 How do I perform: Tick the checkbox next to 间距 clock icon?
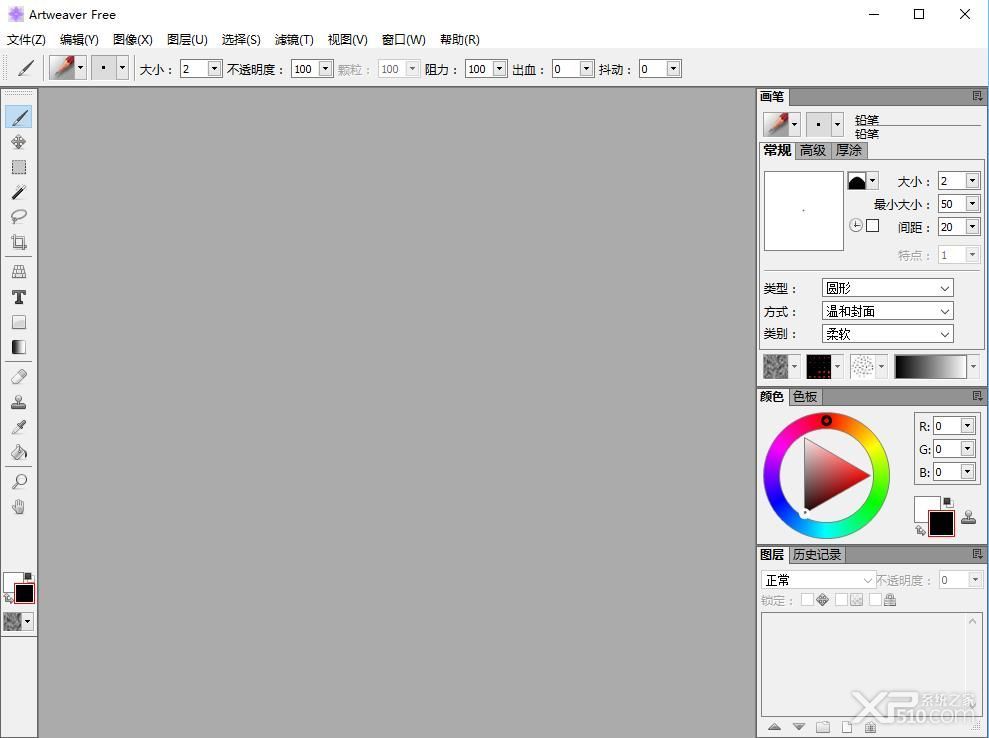click(872, 225)
